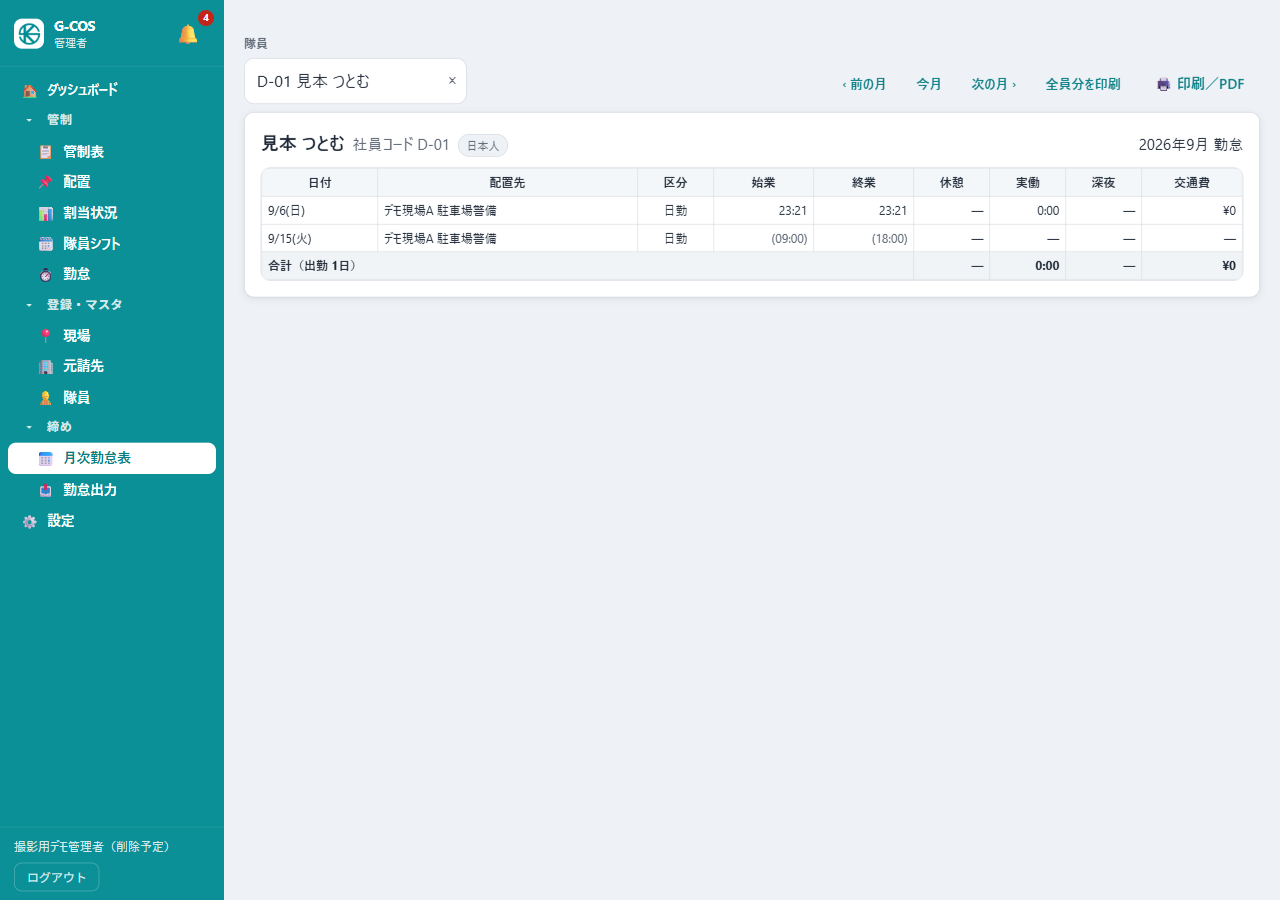Click the ログアウト button
Viewport: 1280px width, 900px height.
(x=57, y=877)
